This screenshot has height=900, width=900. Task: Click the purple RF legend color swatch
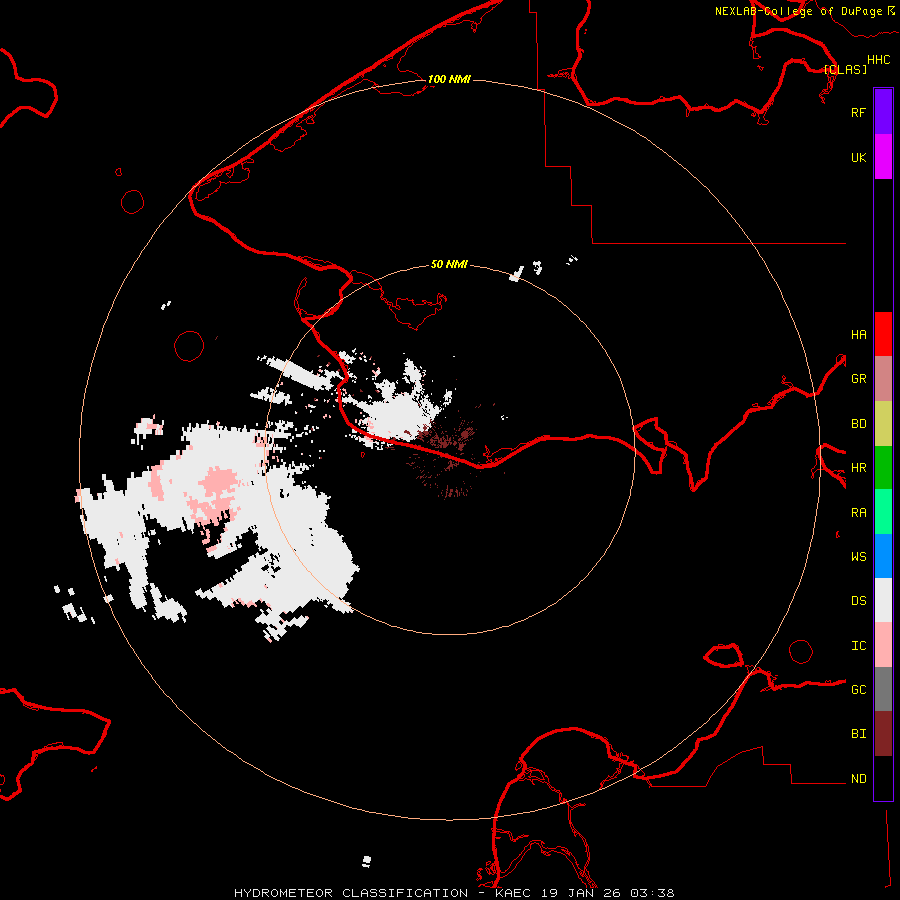tap(883, 111)
